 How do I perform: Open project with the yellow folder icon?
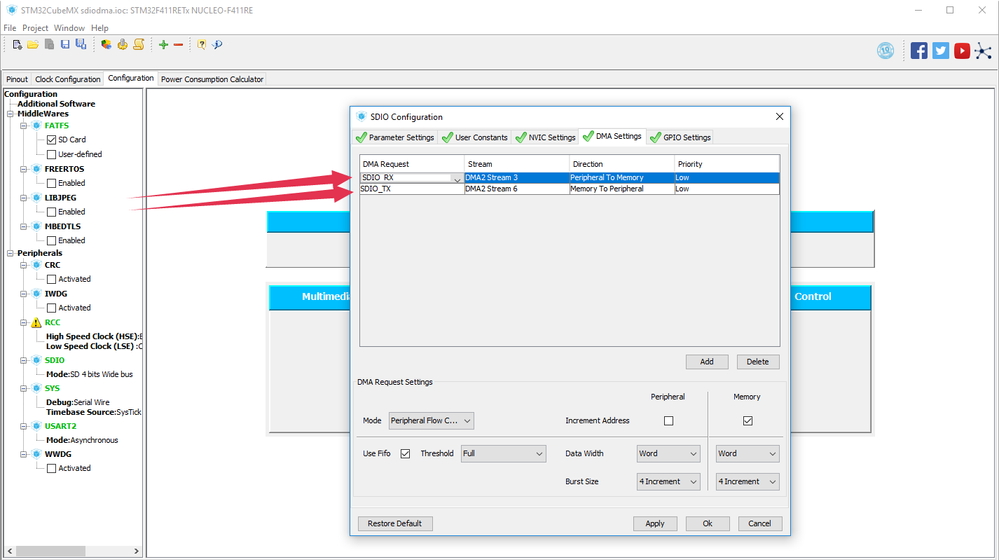(32, 45)
